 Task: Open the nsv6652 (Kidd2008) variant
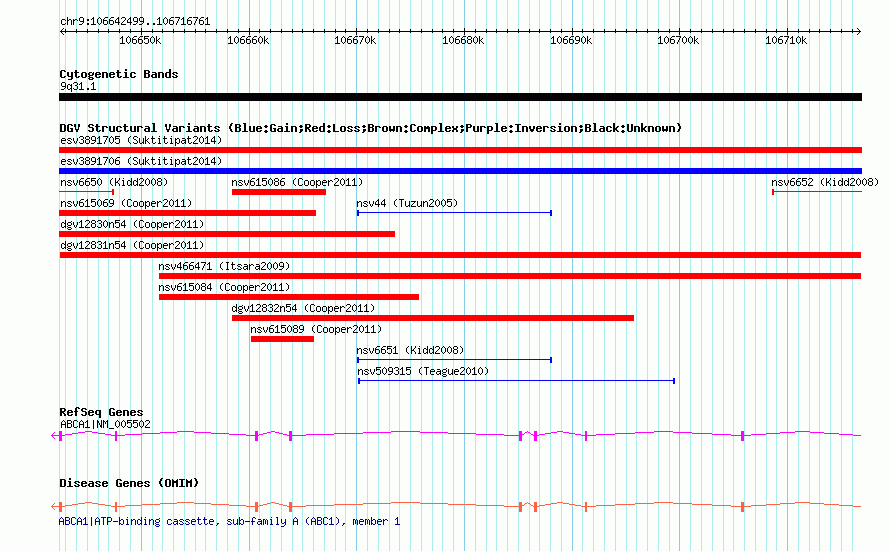tap(817, 192)
